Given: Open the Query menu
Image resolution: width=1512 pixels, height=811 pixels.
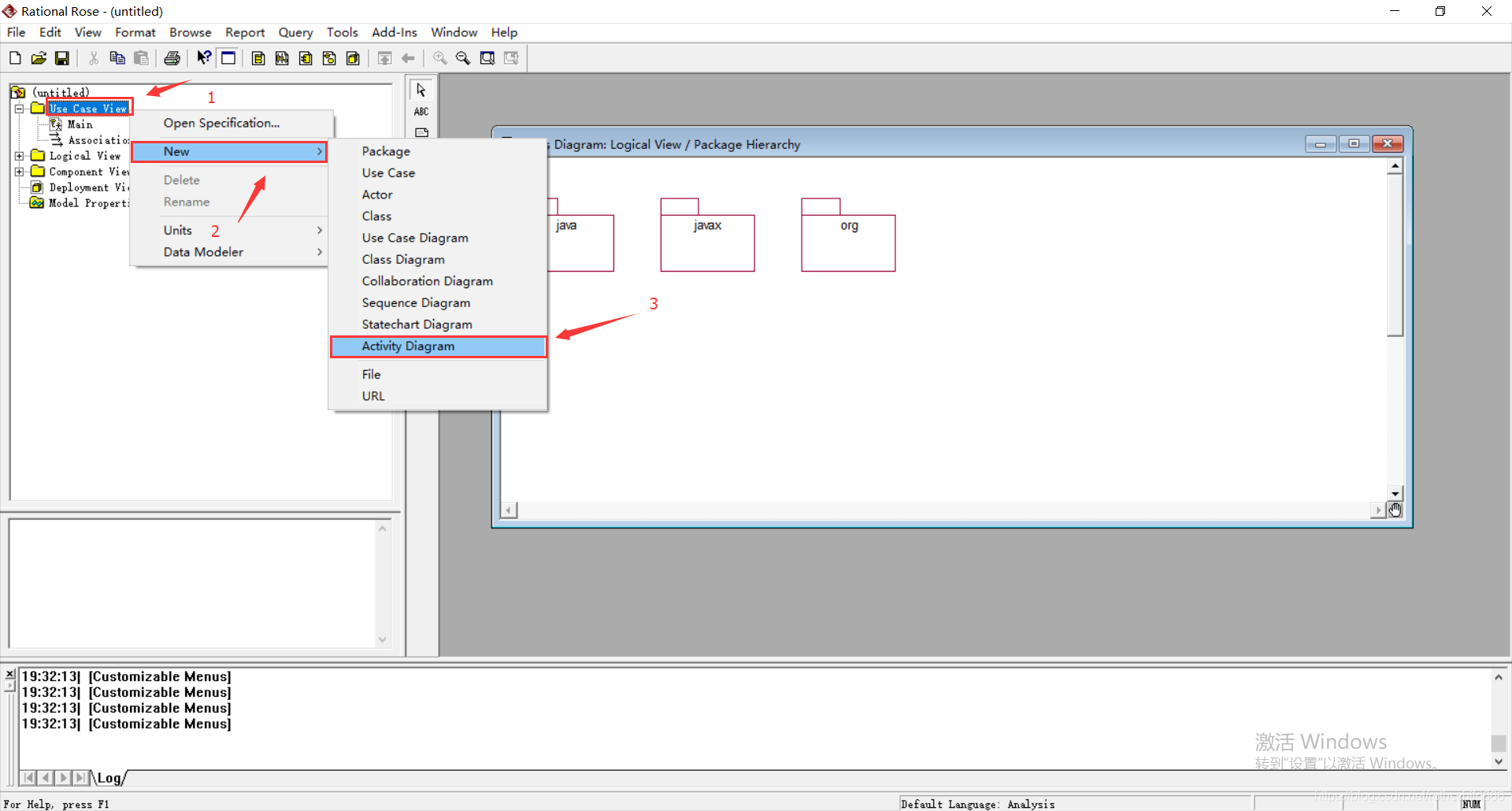Looking at the screenshot, I should click(295, 32).
